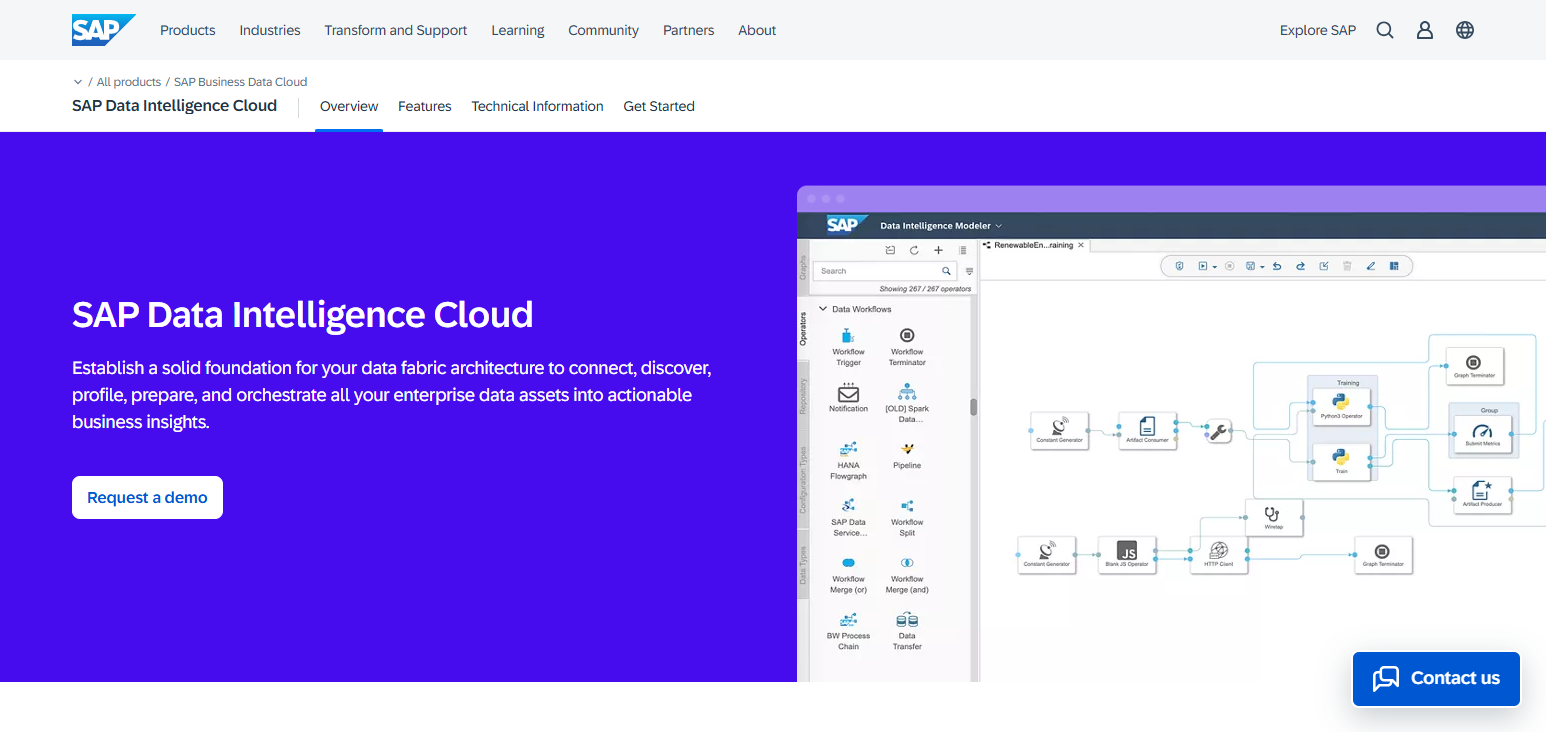Screen dimensions: 1546x732
Task: Open the Partners menu
Action: click(x=689, y=30)
